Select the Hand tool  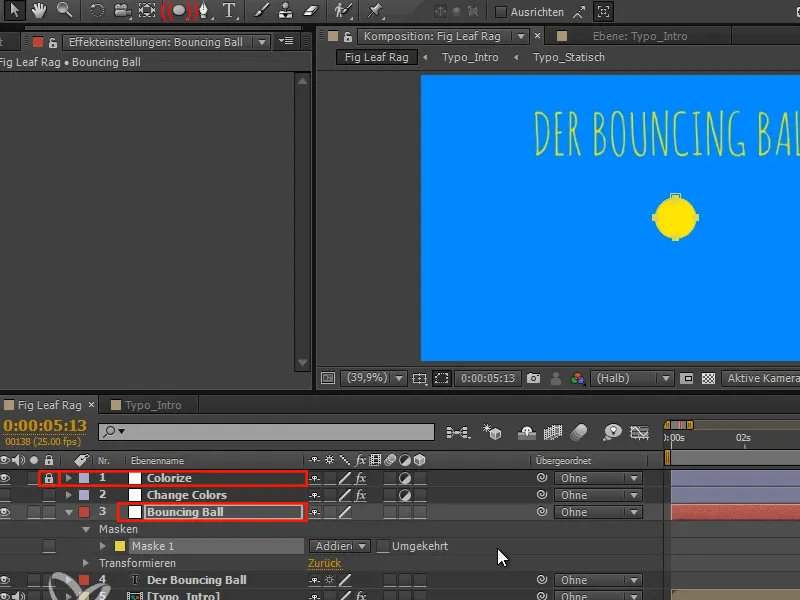click(40, 11)
